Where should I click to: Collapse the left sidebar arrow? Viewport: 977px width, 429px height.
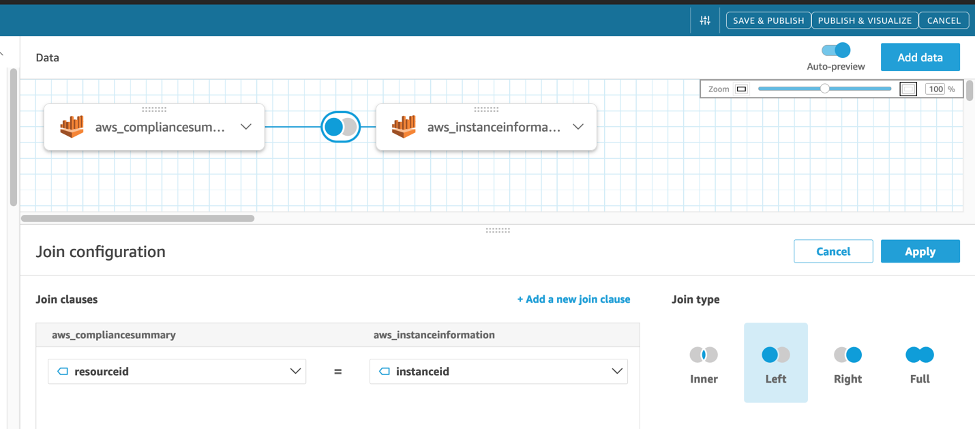2,55
